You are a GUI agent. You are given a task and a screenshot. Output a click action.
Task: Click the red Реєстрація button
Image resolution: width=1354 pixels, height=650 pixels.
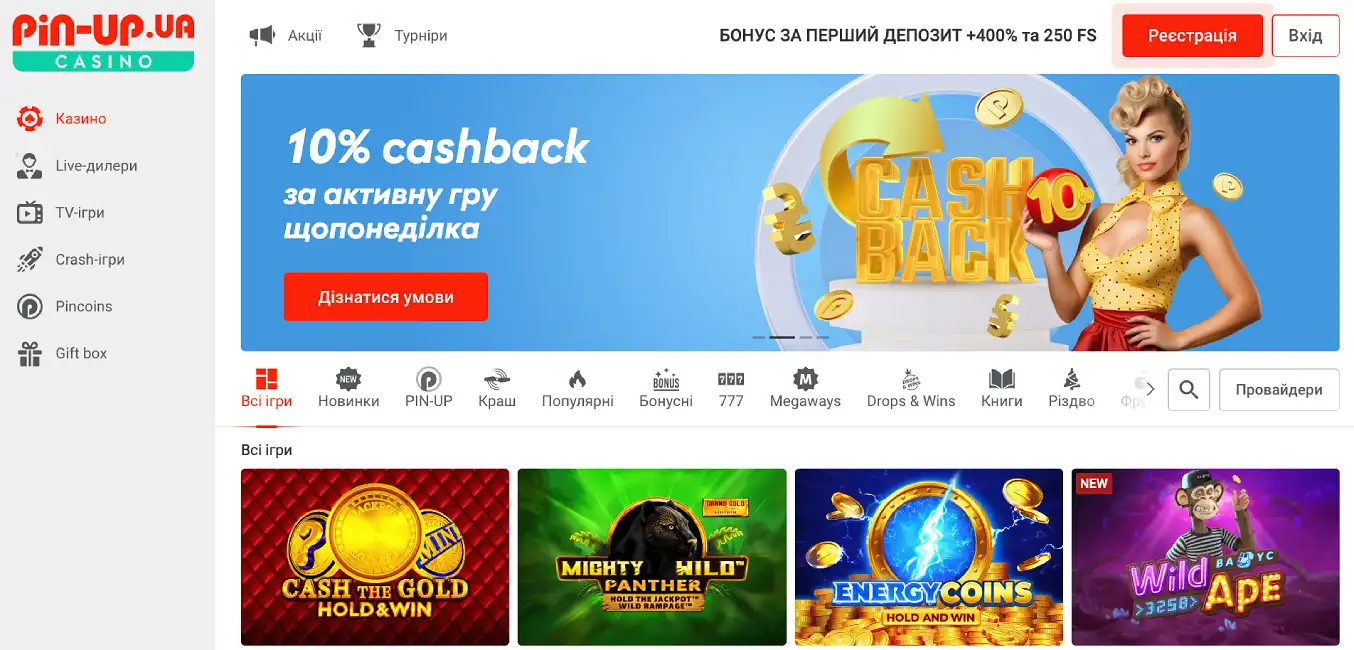pyautogui.click(x=1192, y=36)
